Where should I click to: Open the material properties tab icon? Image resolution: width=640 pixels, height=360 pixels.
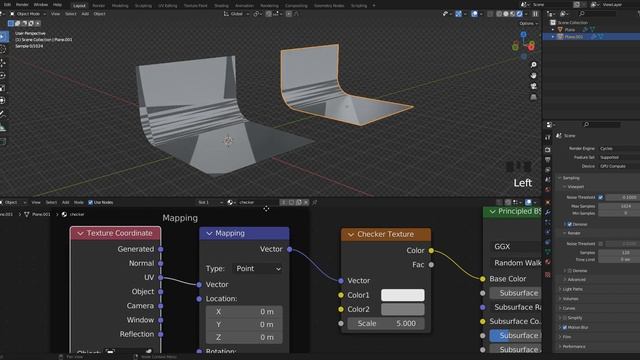click(548, 262)
